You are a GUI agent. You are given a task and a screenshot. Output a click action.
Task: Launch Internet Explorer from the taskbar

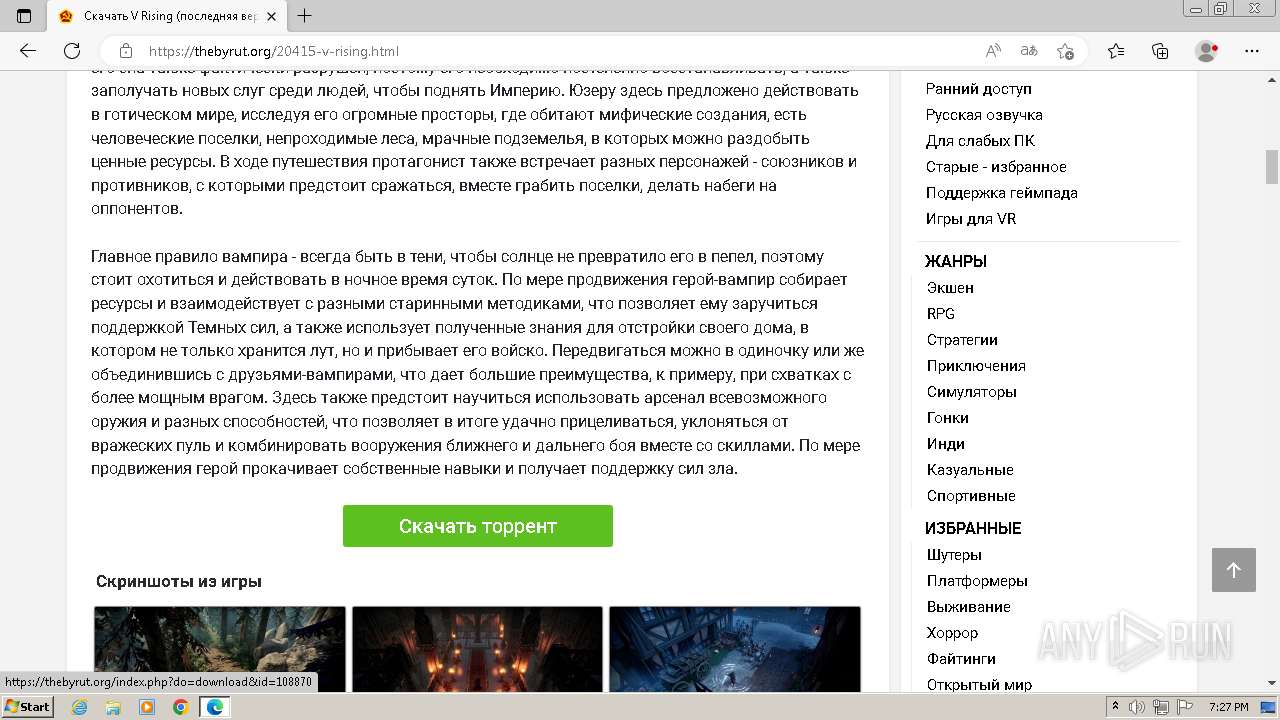[x=80, y=707]
